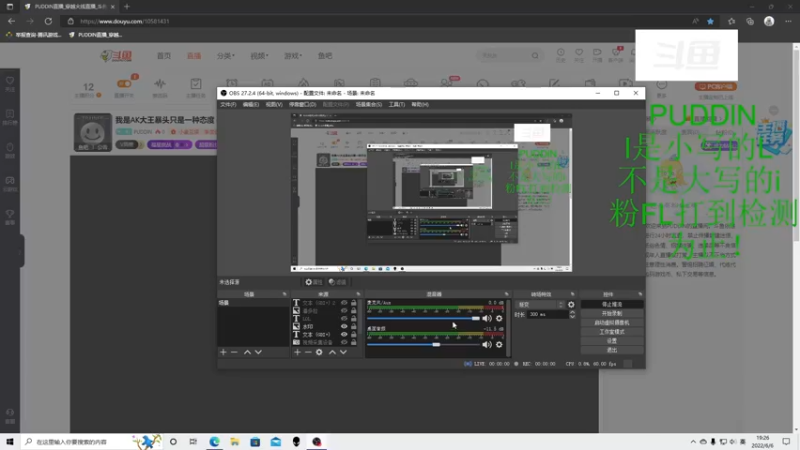The height and width of the screenshot is (450, 800).
Task: Open 麦克风/Aux audio settings gear
Action: click(x=499, y=318)
